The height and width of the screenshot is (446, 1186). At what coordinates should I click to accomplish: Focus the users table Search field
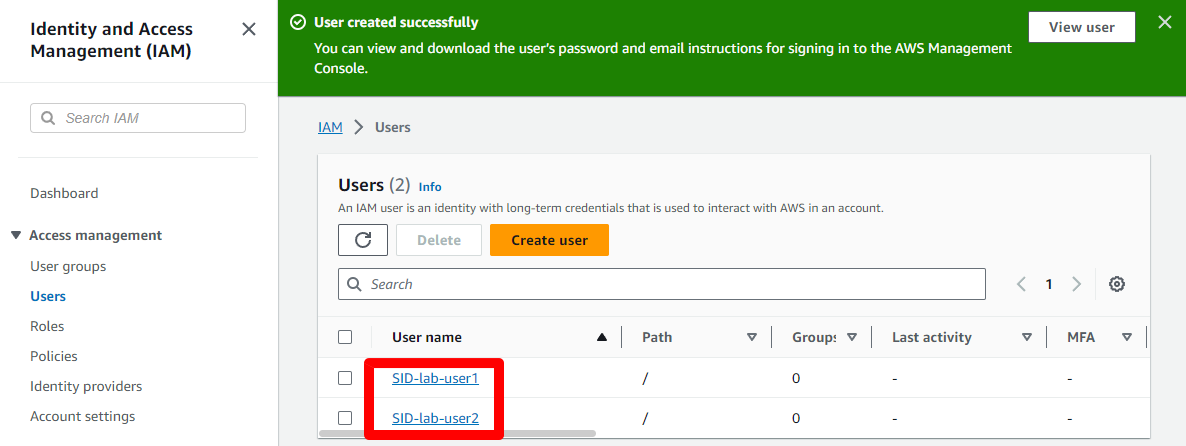click(x=662, y=284)
